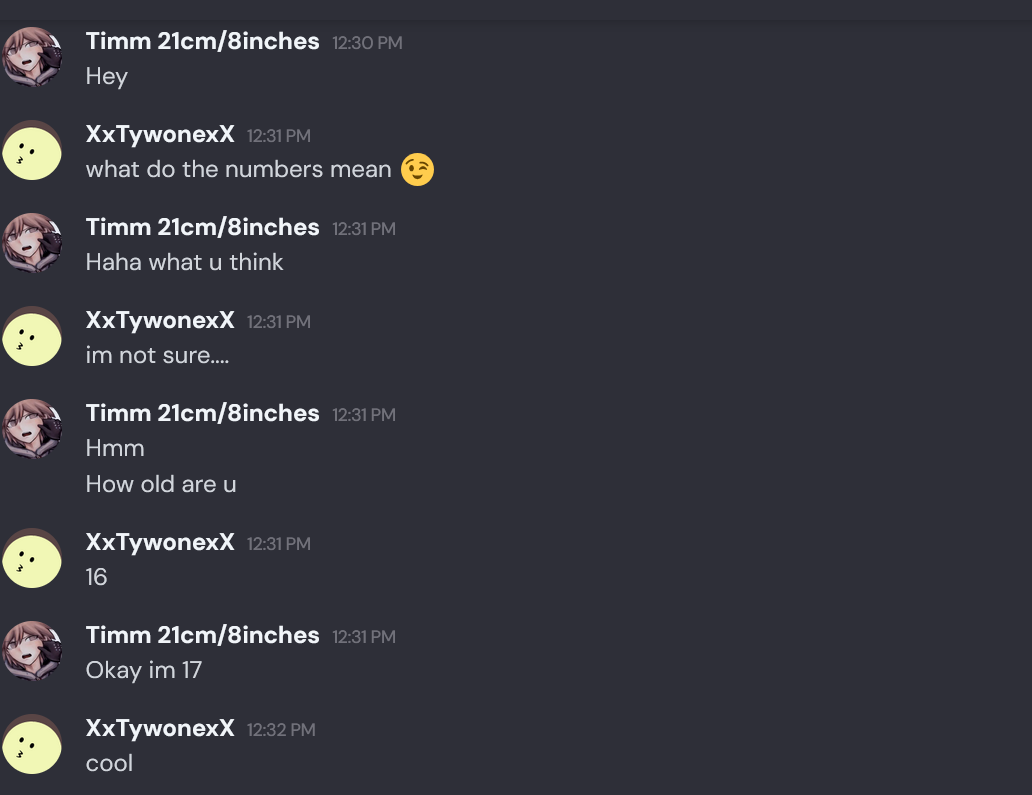The image size is (1032, 795).
Task: Select Timm's avatar beside 'Haha what u think'
Action: 32,243
